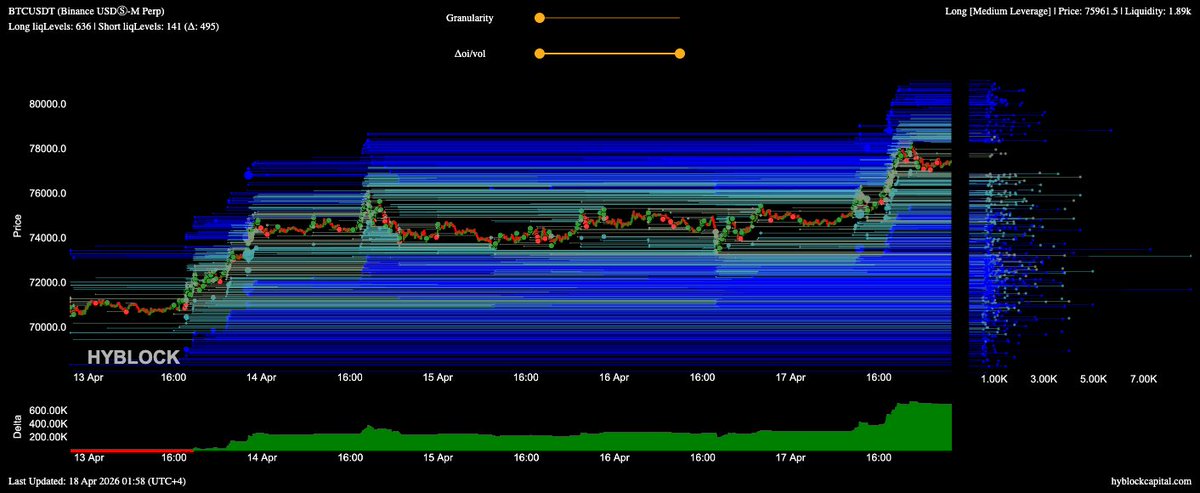Click the 7.00K liquidity axis label
Viewport: 1200px width, 493px height.
pyautogui.click(x=1143, y=379)
